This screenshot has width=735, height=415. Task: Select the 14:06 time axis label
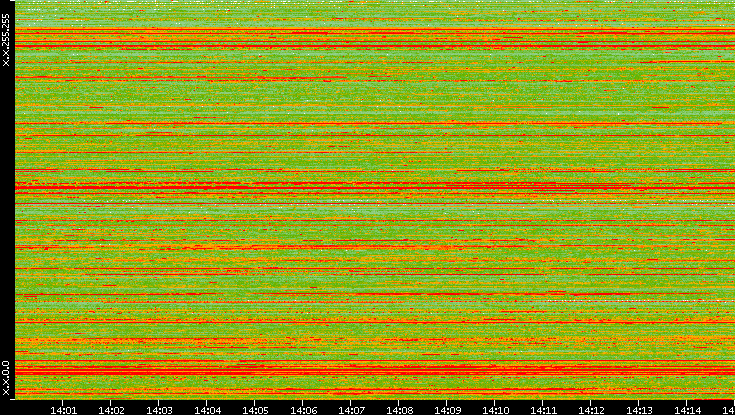coord(303,410)
